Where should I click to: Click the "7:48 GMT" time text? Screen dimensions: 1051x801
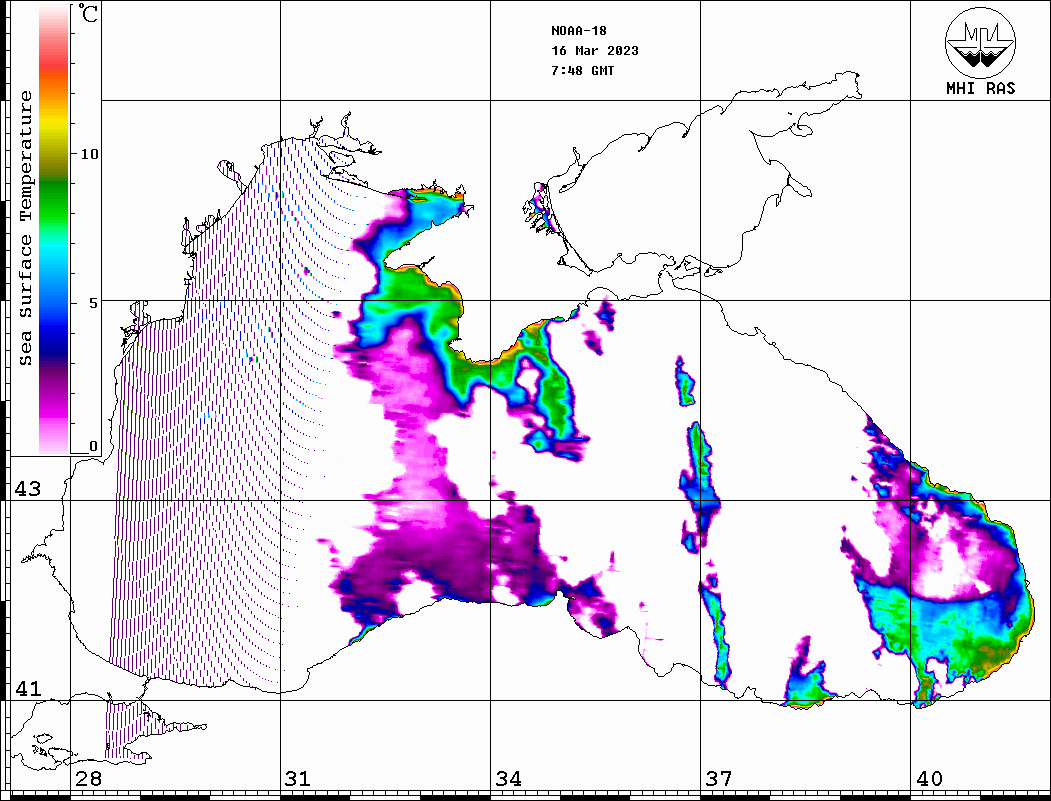coord(583,70)
